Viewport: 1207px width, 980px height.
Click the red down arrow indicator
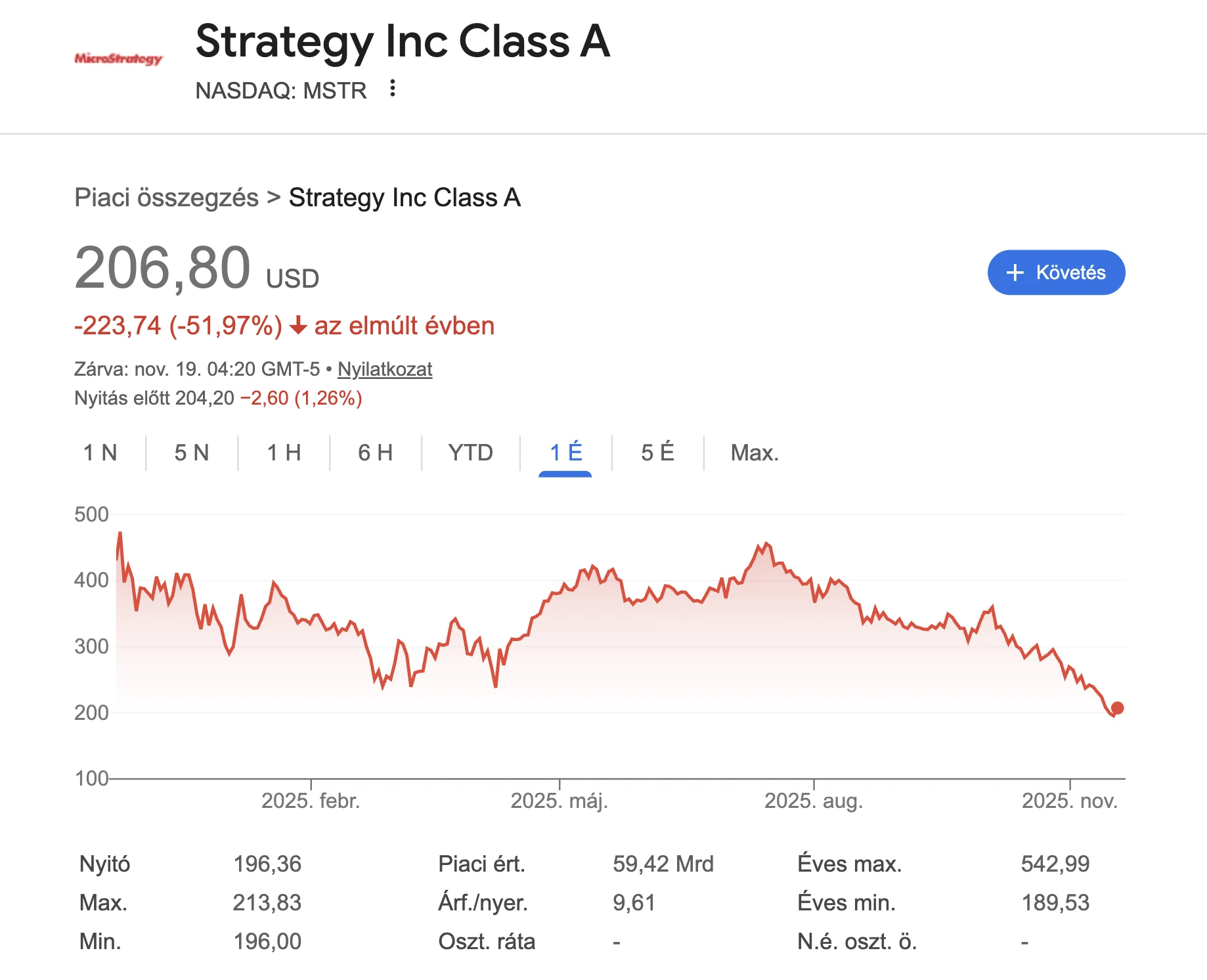(298, 326)
